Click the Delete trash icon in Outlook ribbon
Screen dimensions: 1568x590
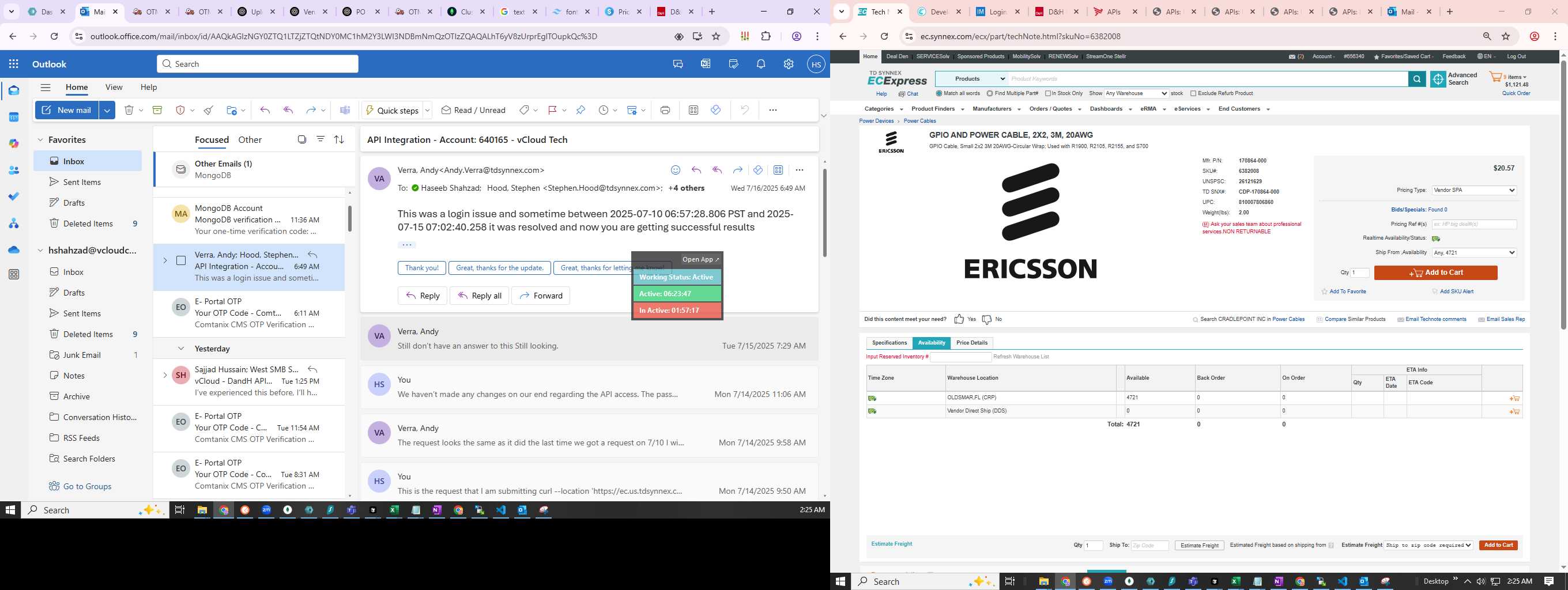click(x=129, y=110)
